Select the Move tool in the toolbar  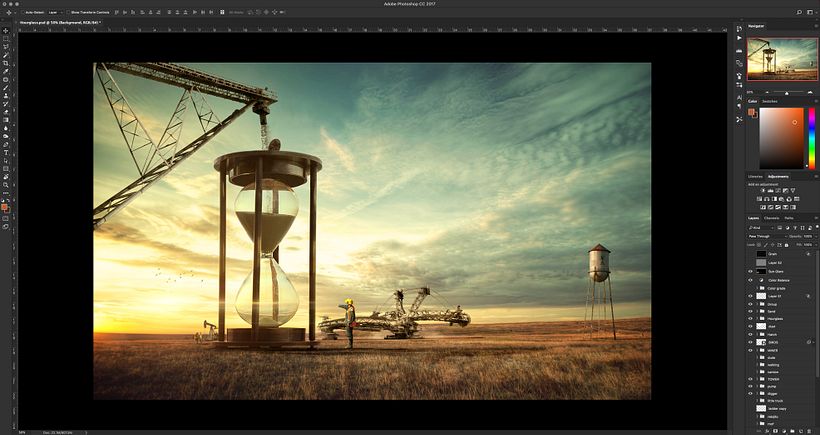(x=6, y=30)
